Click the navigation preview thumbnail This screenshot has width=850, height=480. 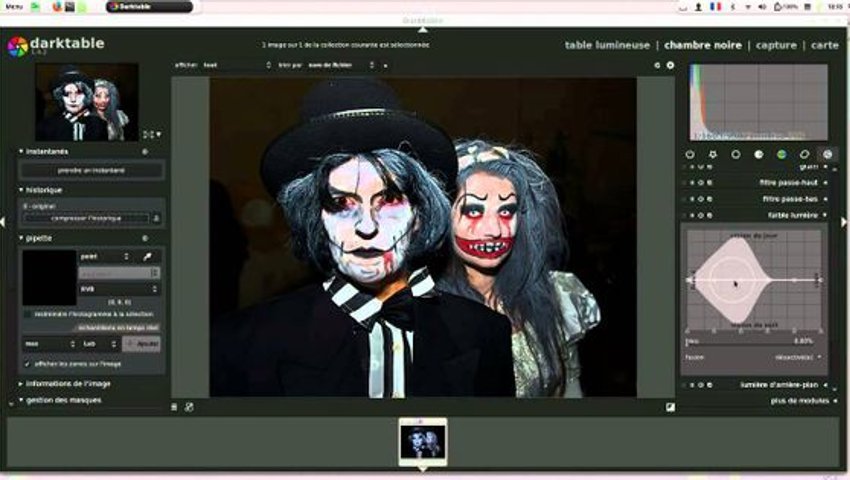click(x=87, y=102)
